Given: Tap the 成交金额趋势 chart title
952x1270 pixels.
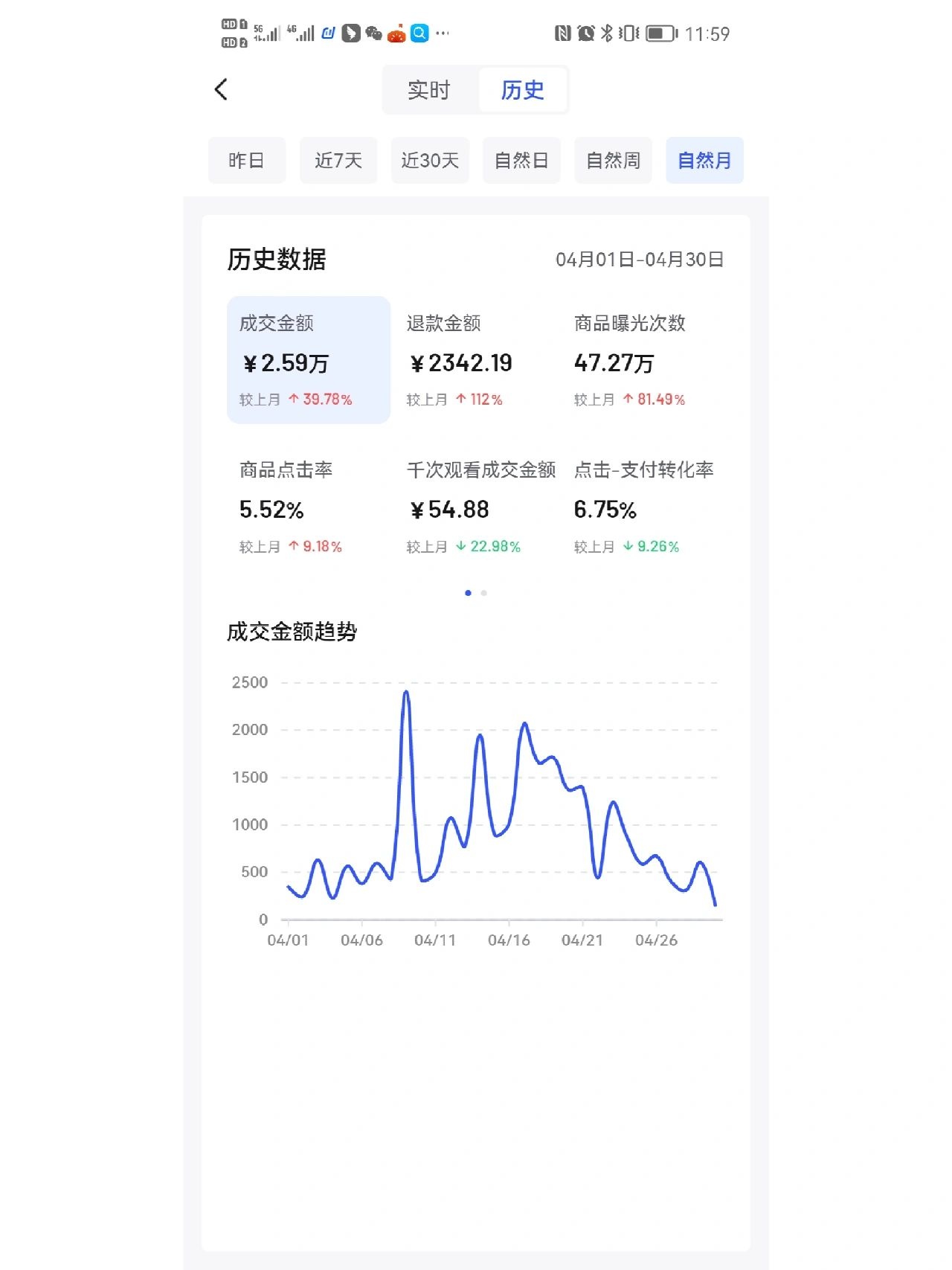Looking at the screenshot, I should (x=292, y=632).
